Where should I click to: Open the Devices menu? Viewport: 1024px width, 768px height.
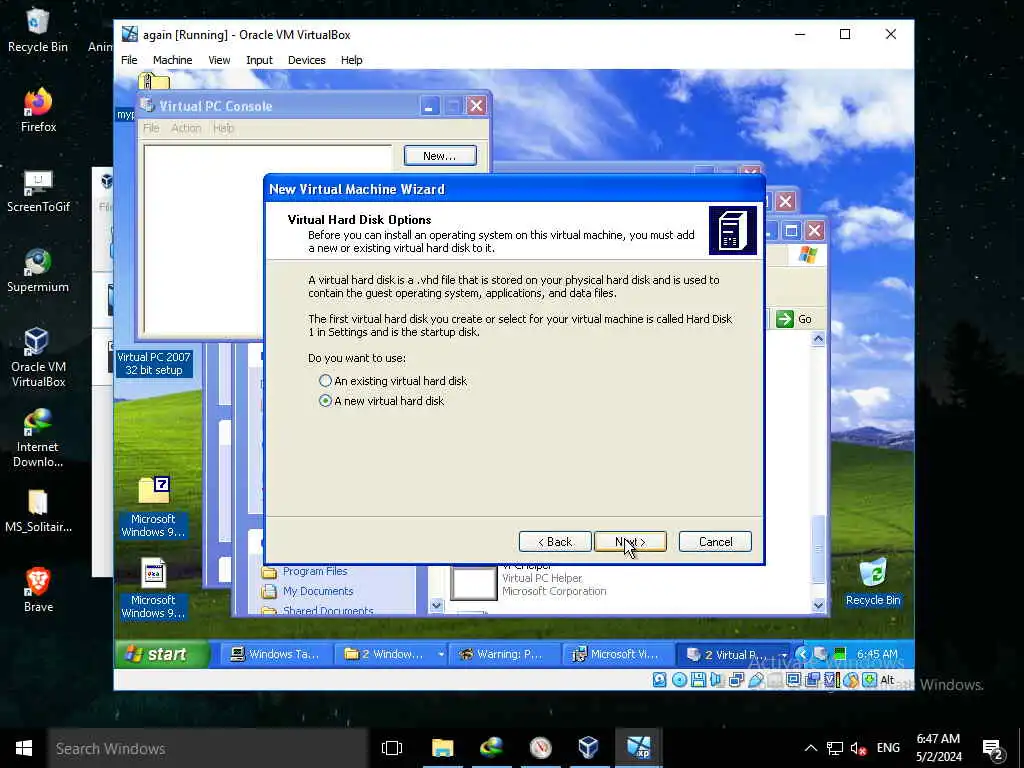point(306,60)
